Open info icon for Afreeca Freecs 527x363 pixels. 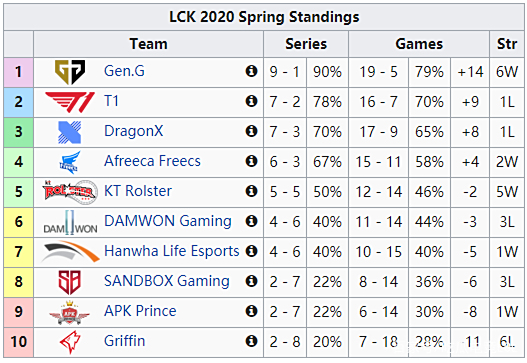[251, 161]
